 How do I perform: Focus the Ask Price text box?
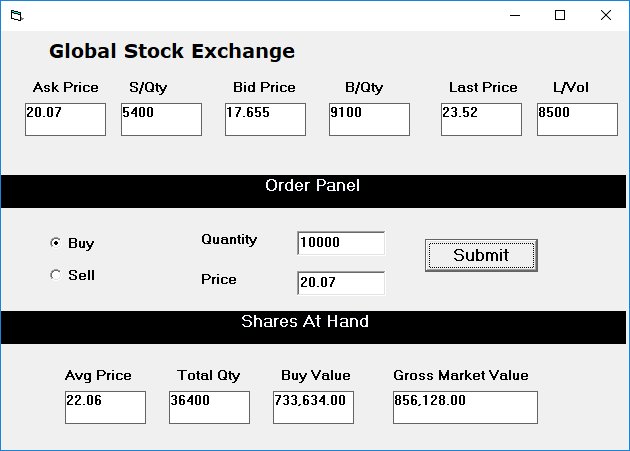[x=65, y=119]
